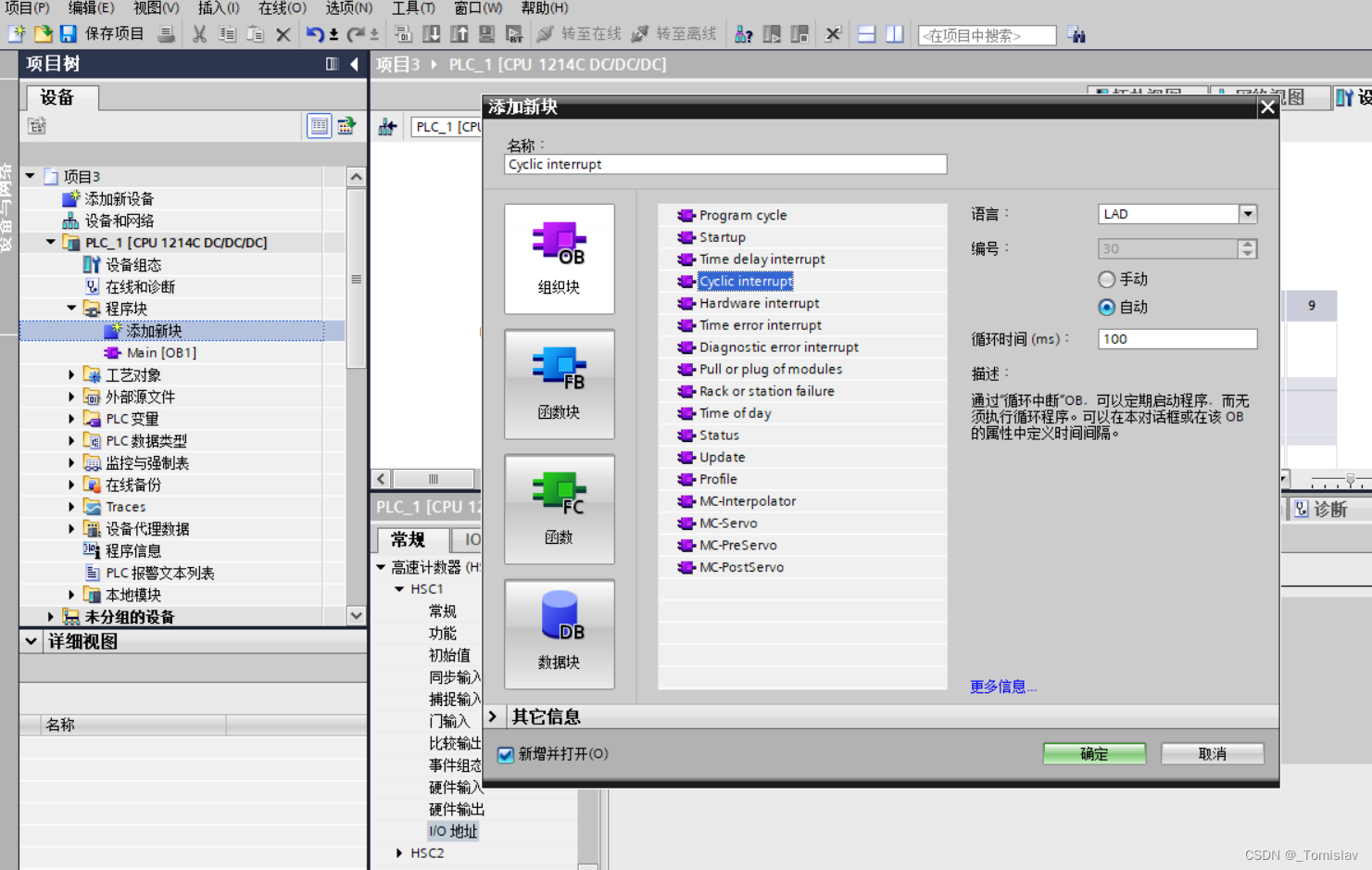Select Hardware interrupt in the OB list

click(x=760, y=303)
